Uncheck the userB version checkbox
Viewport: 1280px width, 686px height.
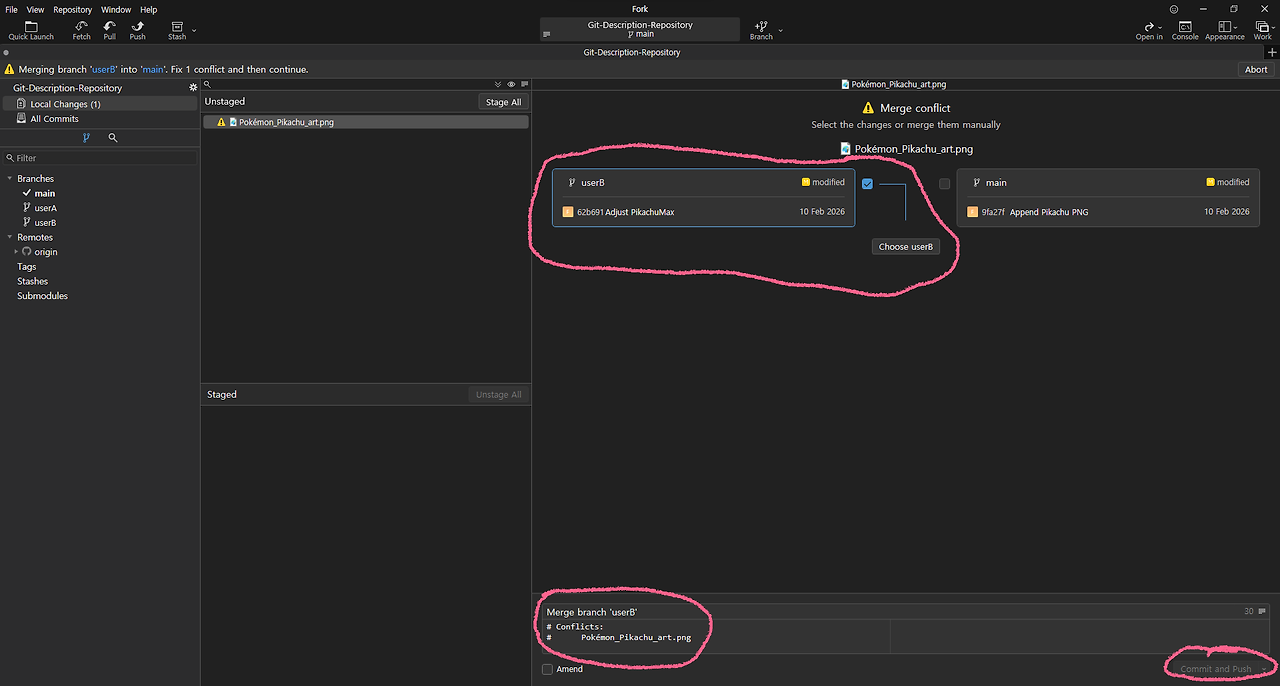(867, 183)
